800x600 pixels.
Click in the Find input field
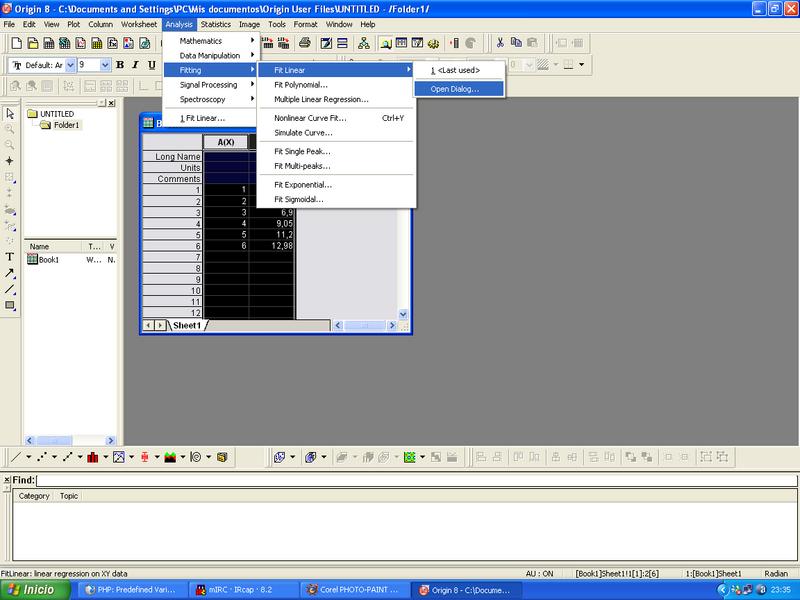tap(400, 481)
